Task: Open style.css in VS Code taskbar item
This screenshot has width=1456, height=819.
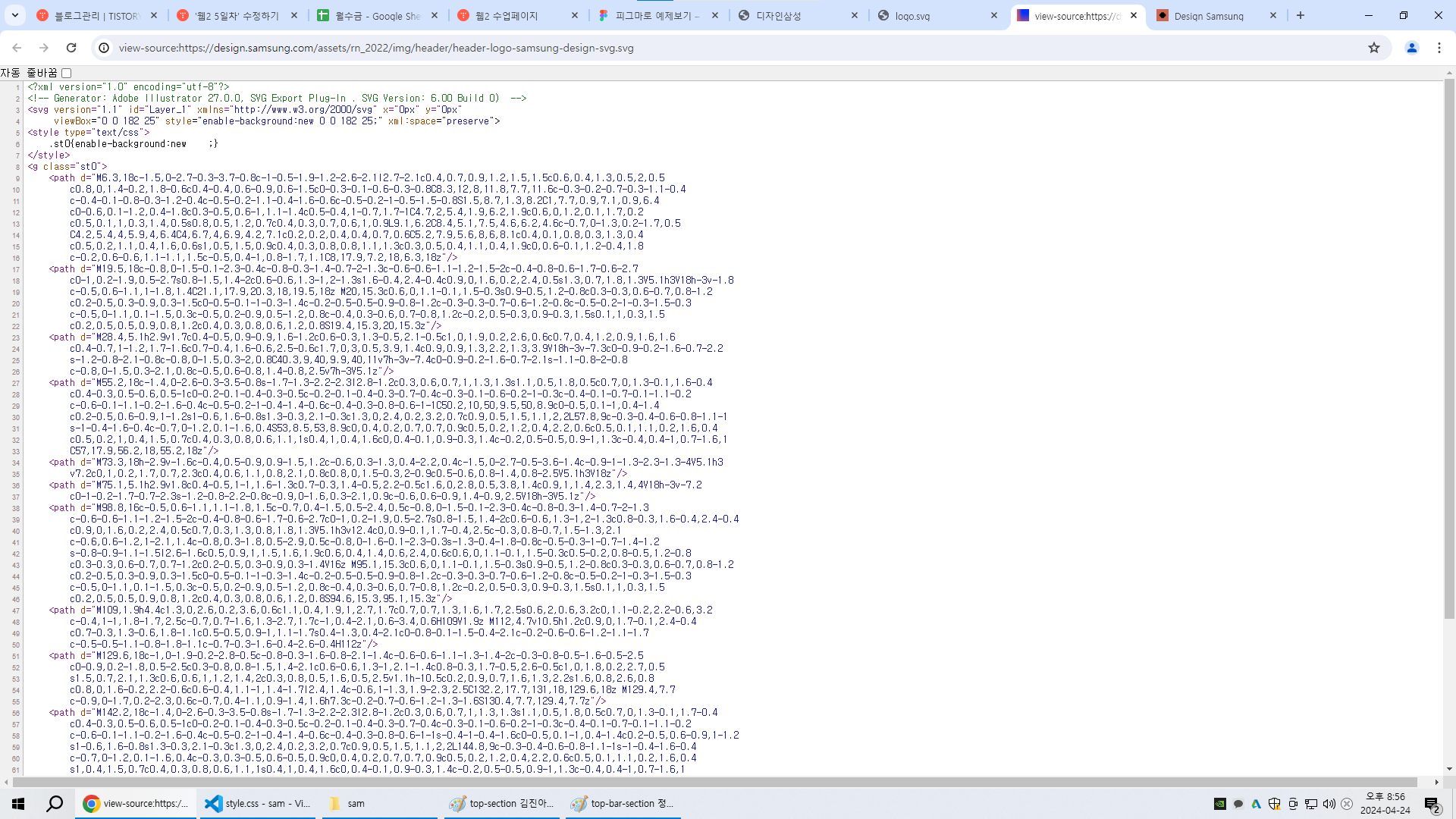Action: pos(259,804)
